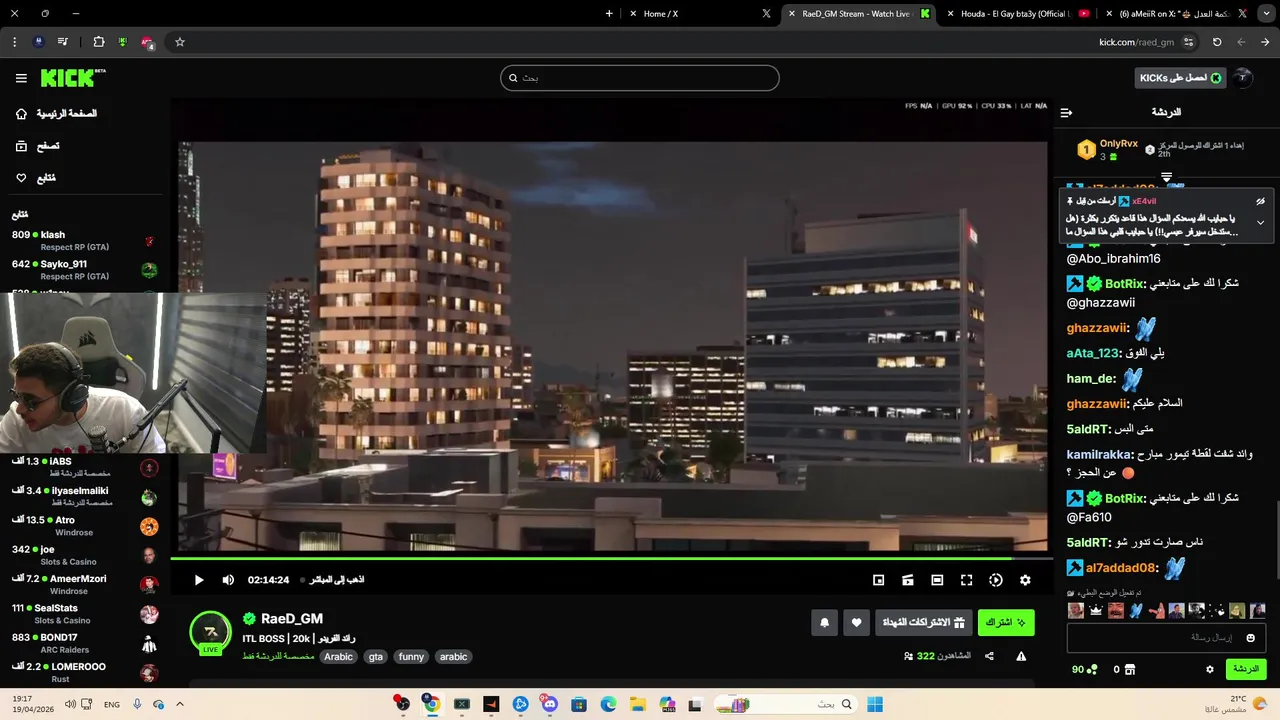Image resolution: width=1280 pixels, height=720 pixels.
Task: Open تصفح browse page
Action: [38, 146]
